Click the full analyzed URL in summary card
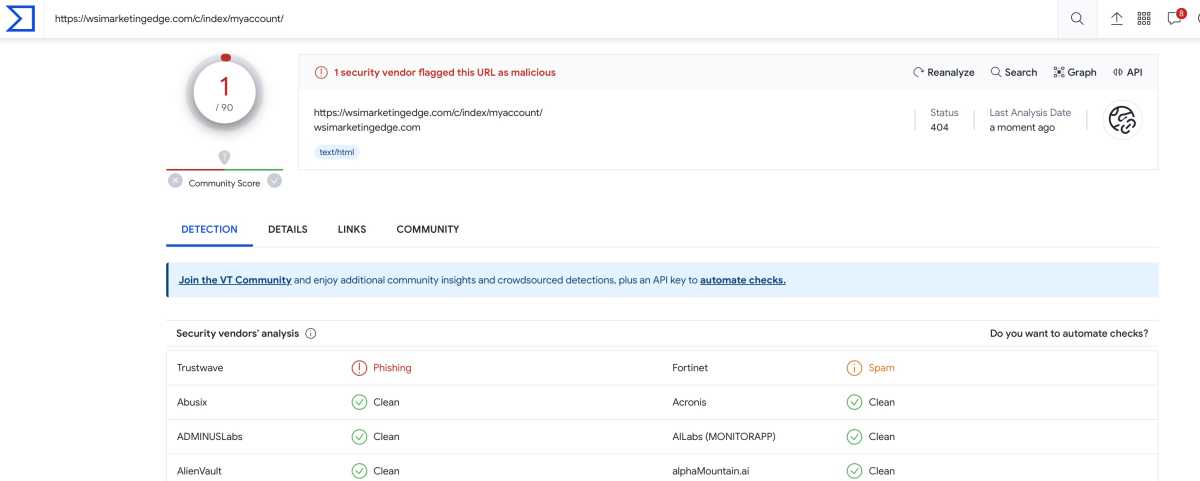The width and height of the screenshot is (1200, 481). 428,112
